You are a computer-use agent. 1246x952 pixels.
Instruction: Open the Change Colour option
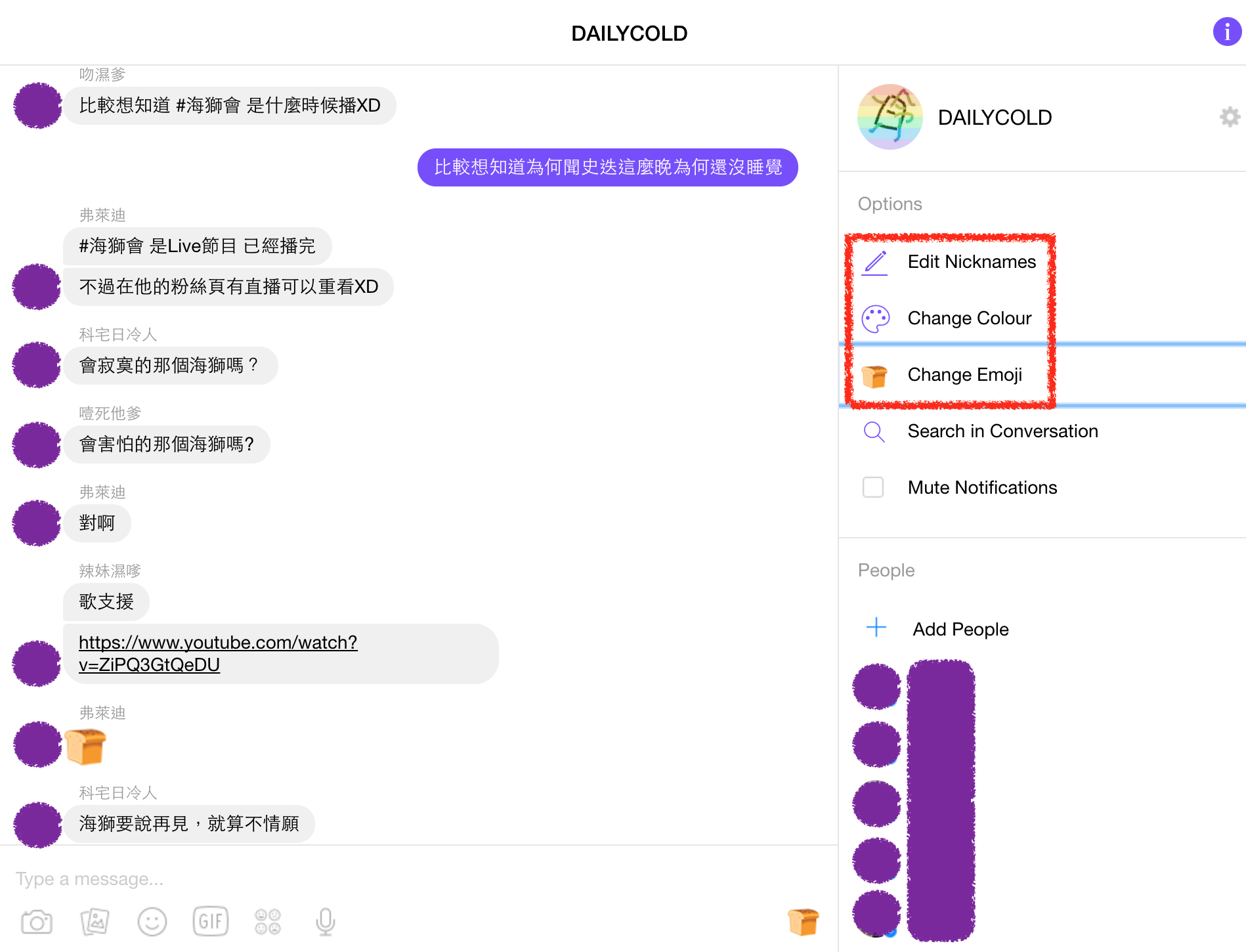point(969,318)
